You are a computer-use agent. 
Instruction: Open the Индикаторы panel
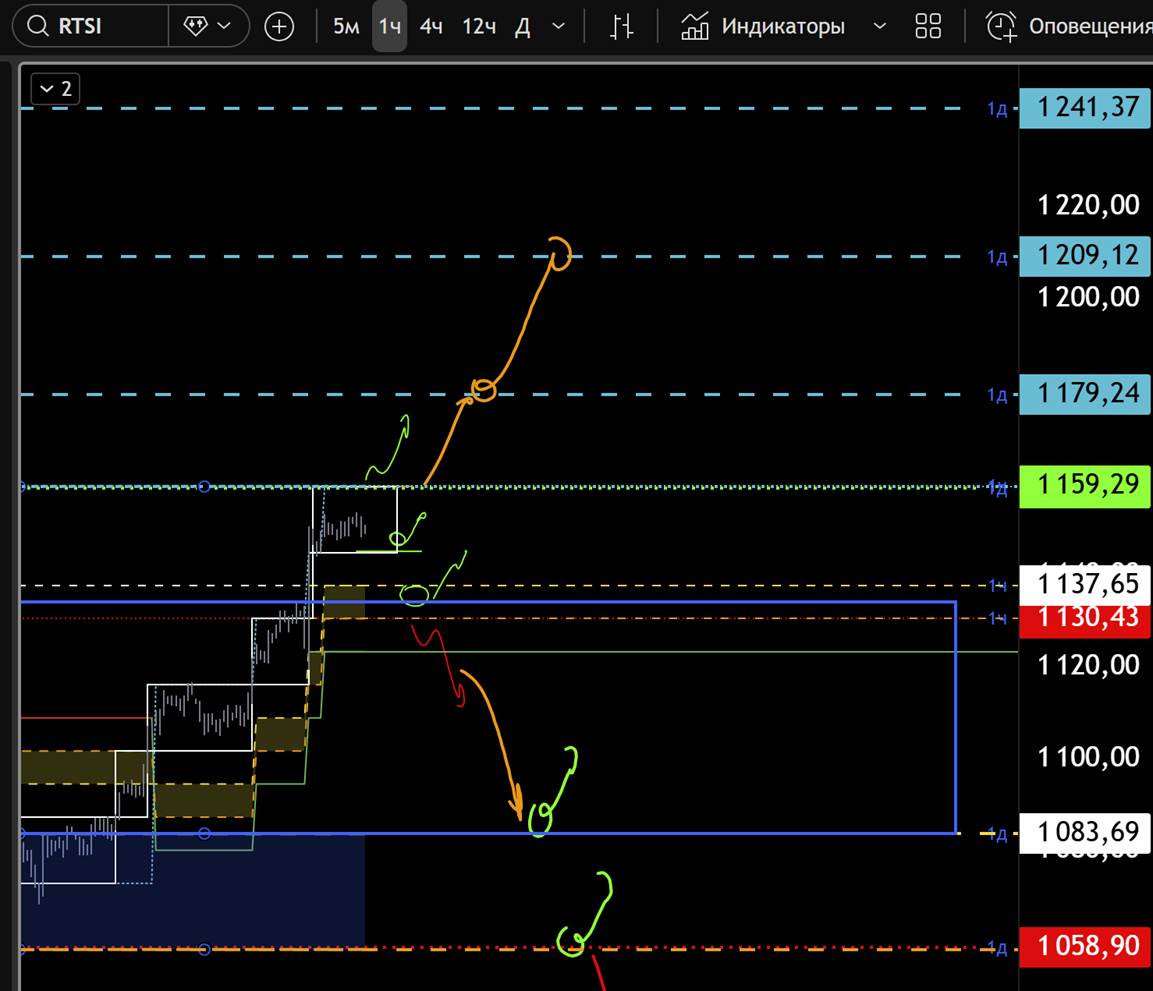point(783,27)
